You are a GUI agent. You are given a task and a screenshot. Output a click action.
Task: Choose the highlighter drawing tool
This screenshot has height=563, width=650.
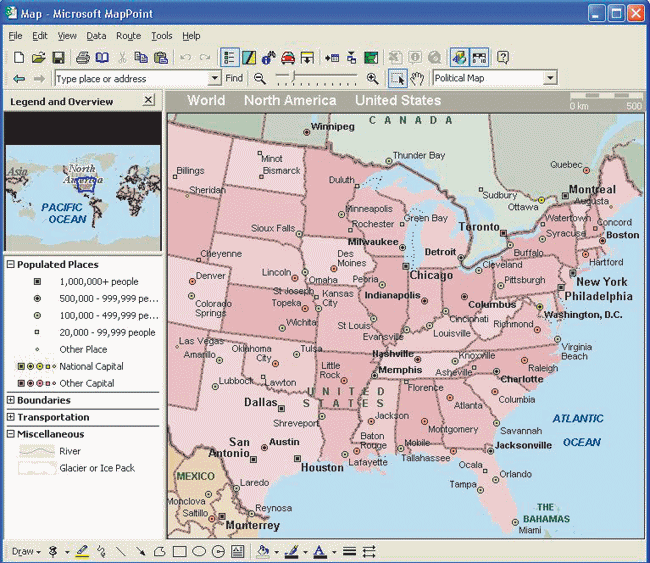pyautogui.click(x=82, y=551)
